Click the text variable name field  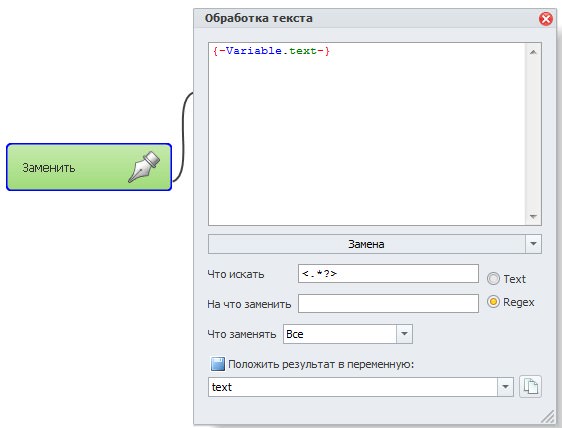[x=353, y=387]
